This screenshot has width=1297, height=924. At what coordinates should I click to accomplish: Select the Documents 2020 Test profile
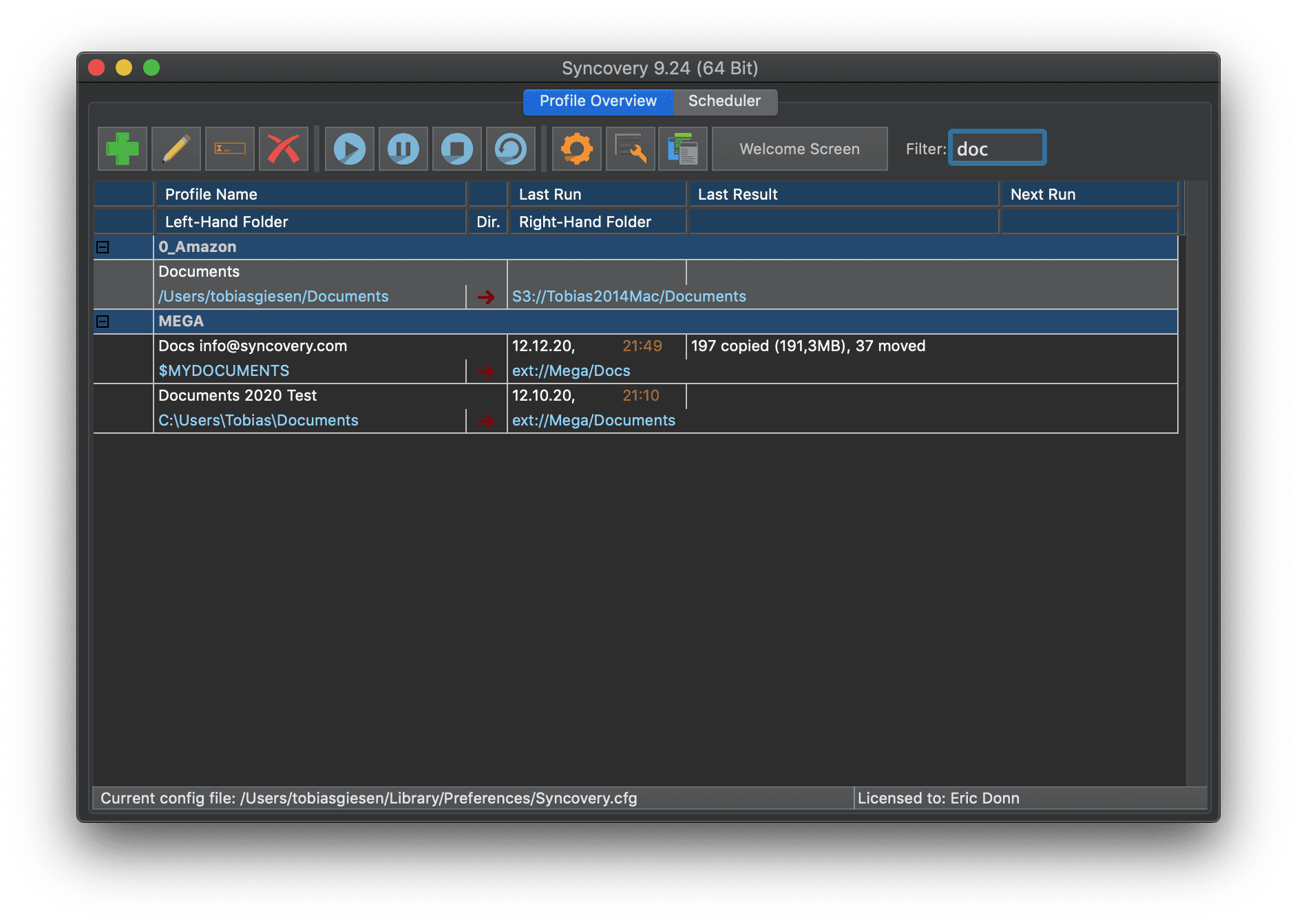tap(238, 396)
